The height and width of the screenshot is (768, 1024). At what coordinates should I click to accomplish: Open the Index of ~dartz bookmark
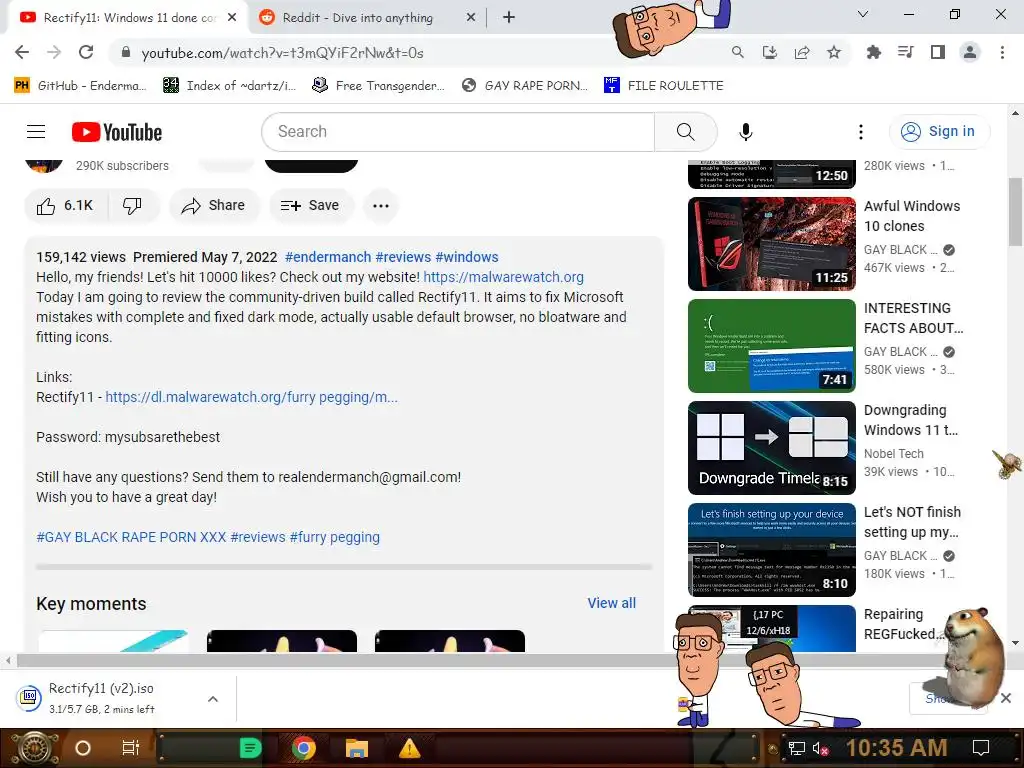(x=229, y=86)
